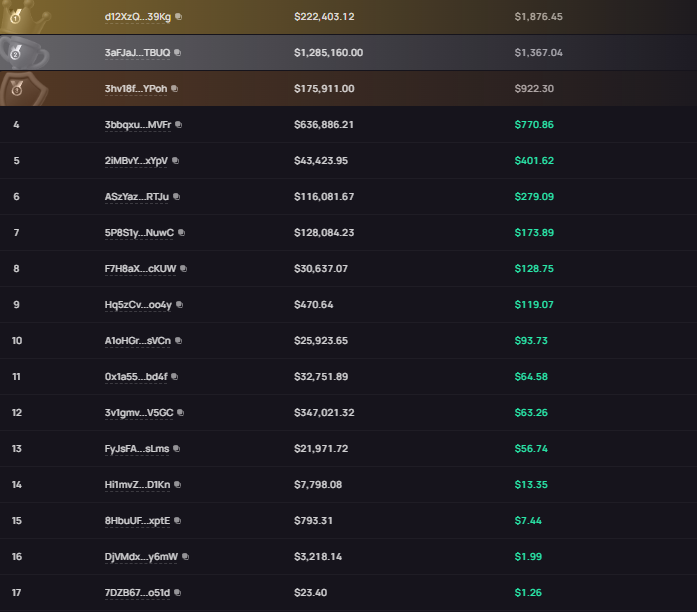697x612 pixels.
Task: Open wallet address 3v1gmv...V5GC
Action: 139,413
